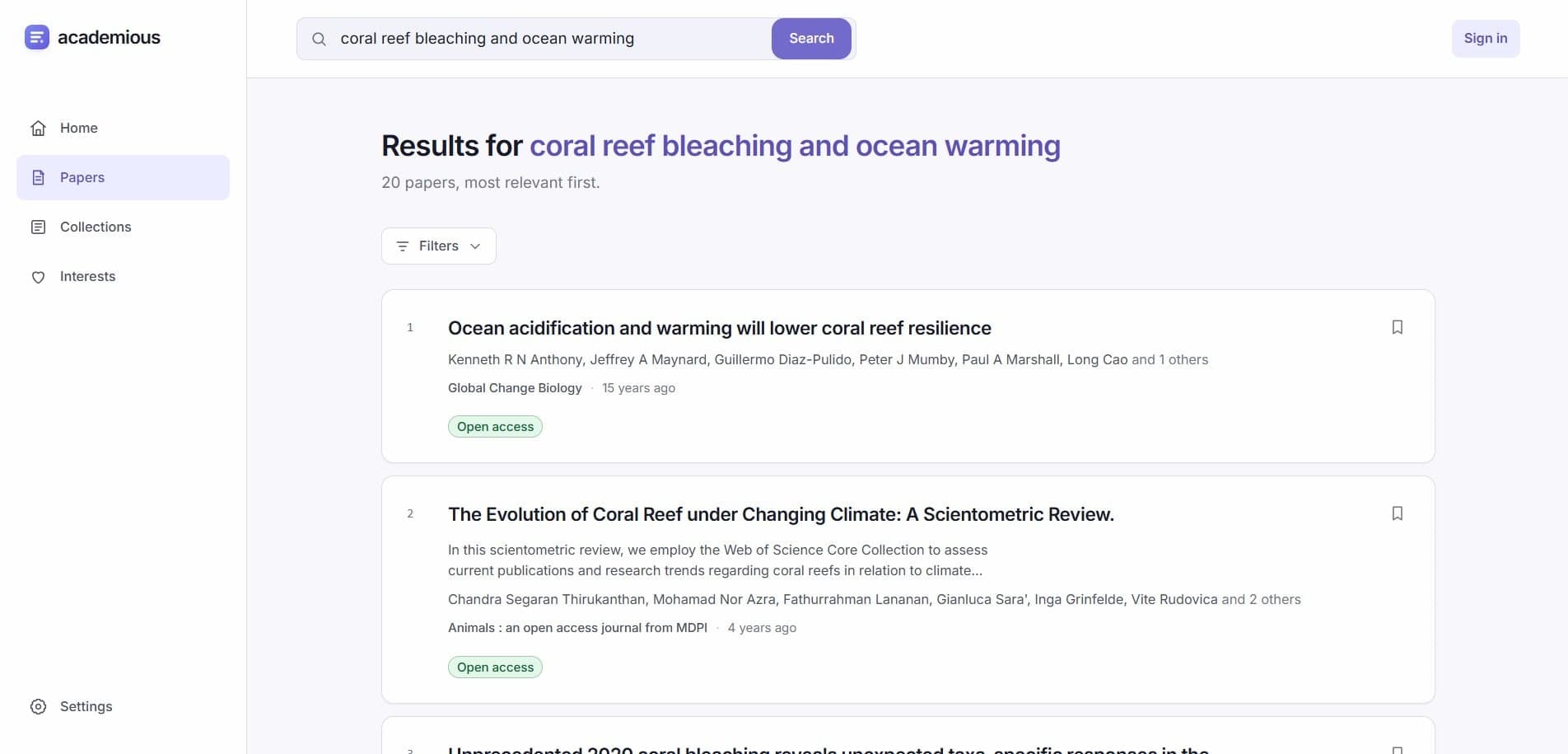The image size is (1568, 754).
Task: Open paper titled Ocean acidification and warming
Action: [720, 328]
